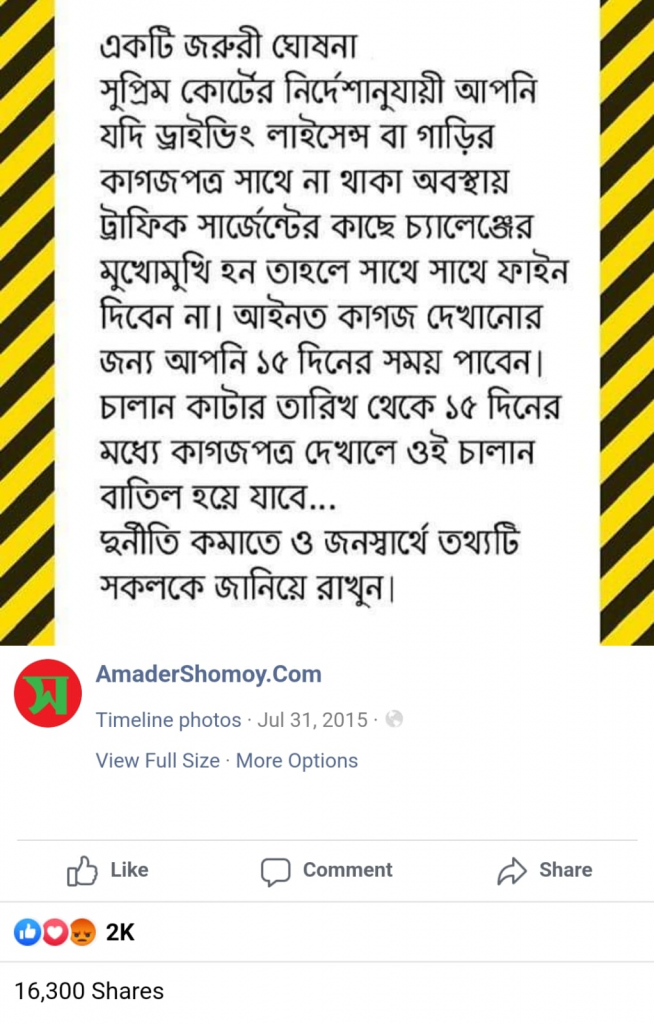Click the Jul 31, 2015 post date
The width and height of the screenshot is (654, 1024).
pyautogui.click(x=312, y=720)
